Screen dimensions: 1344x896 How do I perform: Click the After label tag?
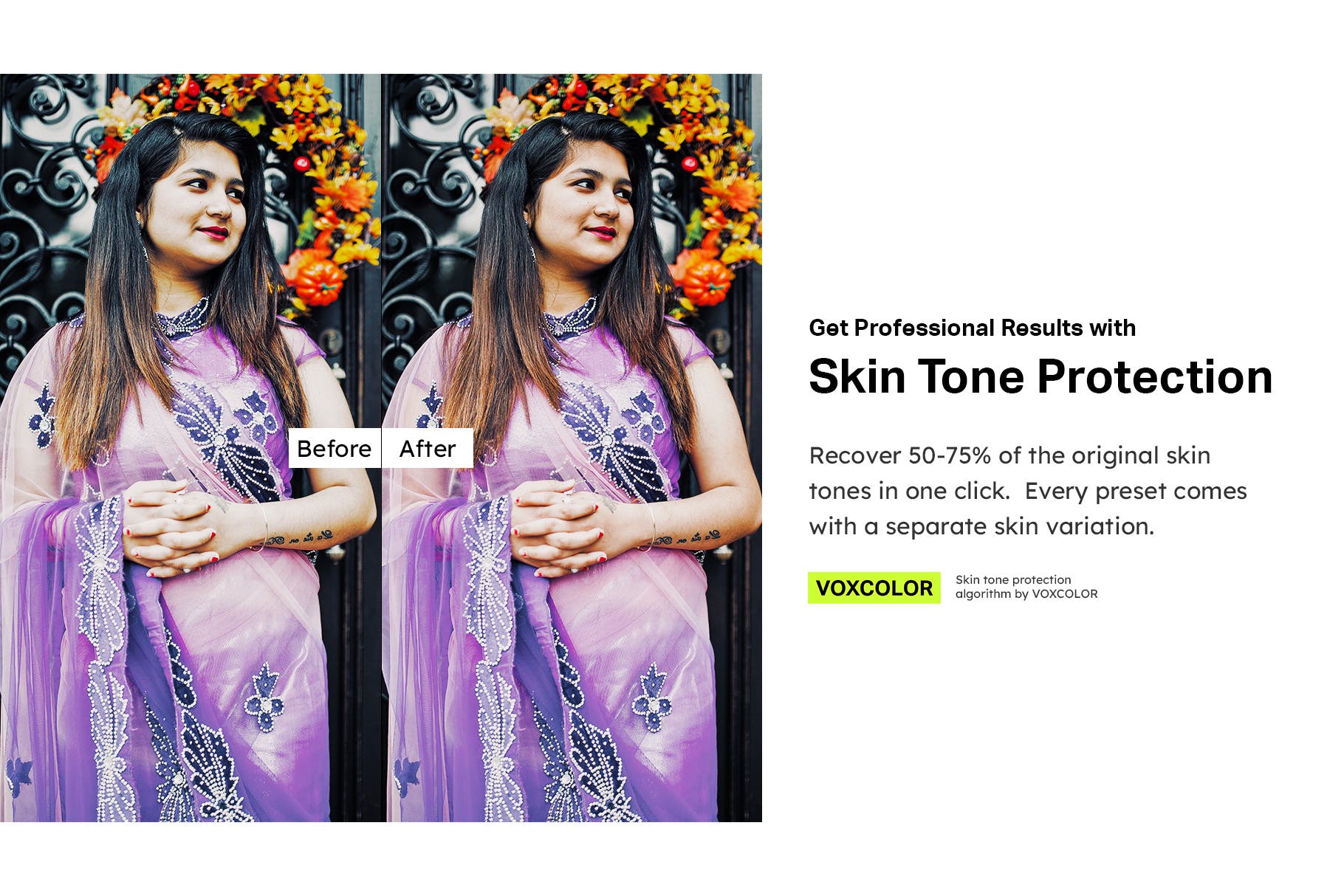(428, 448)
